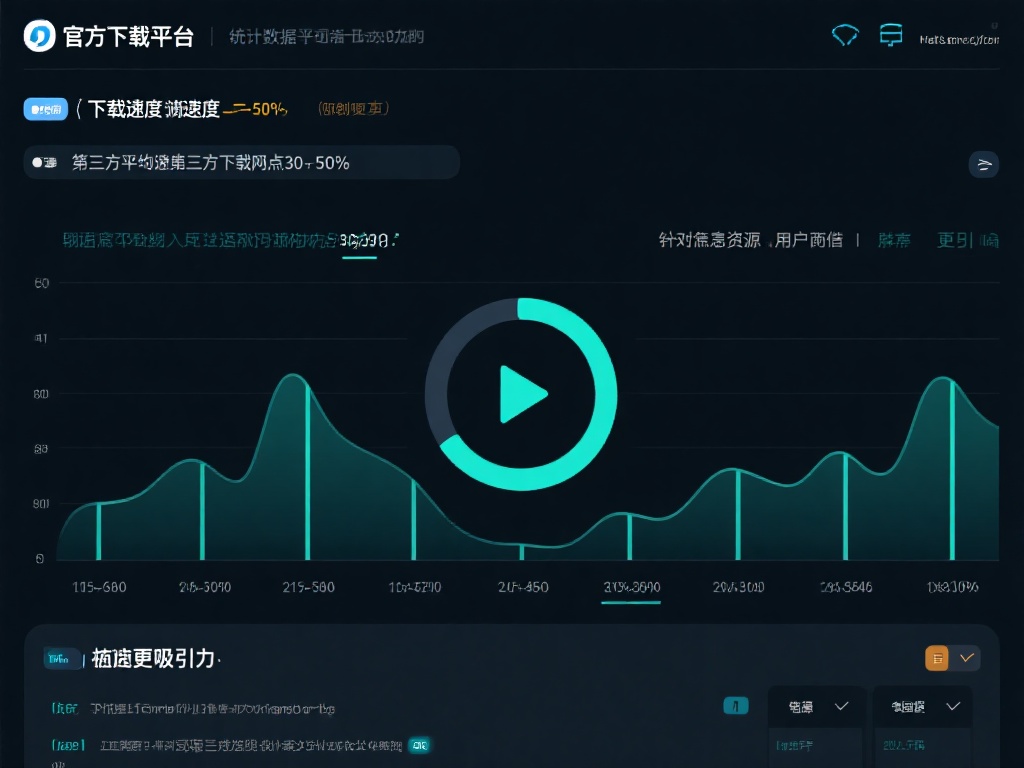Screen dimensions: 1024x768
Task: Click the platform logo icon
Action: click(x=39, y=37)
